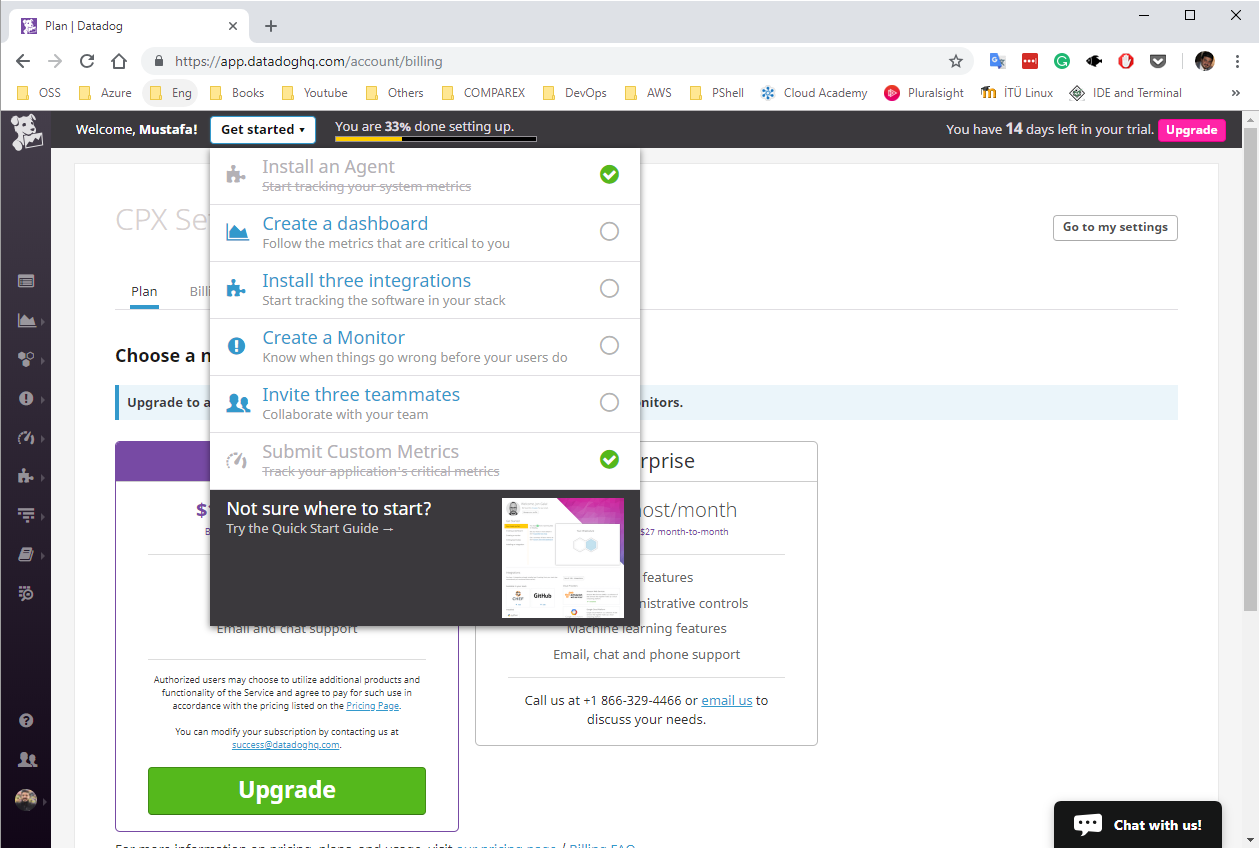The width and height of the screenshot is (1259, 848).
Task: Go to the browser home page
Action: (x=119, y=61)
